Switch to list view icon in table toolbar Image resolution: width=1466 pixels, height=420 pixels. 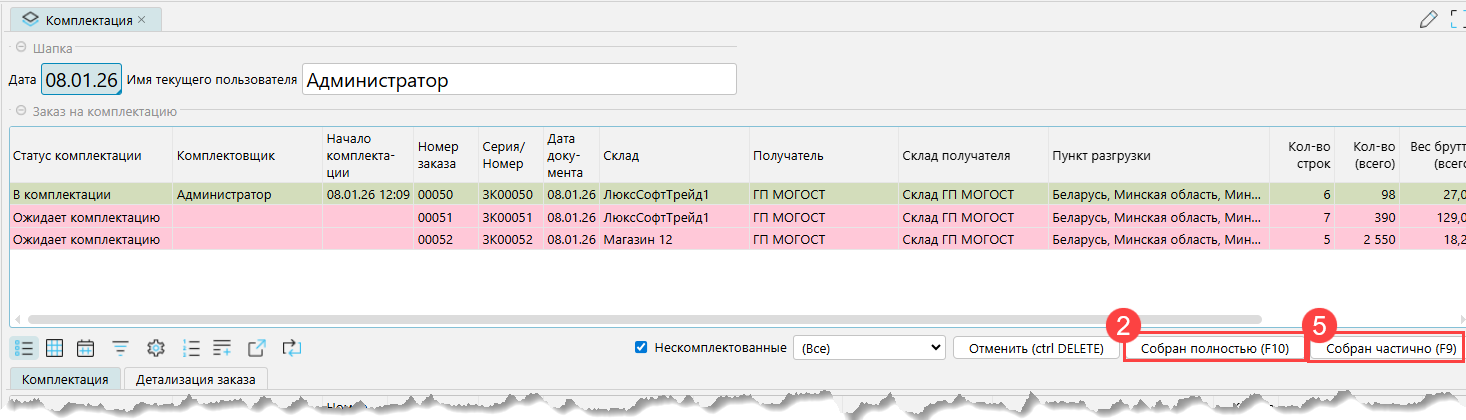[24, 348]
